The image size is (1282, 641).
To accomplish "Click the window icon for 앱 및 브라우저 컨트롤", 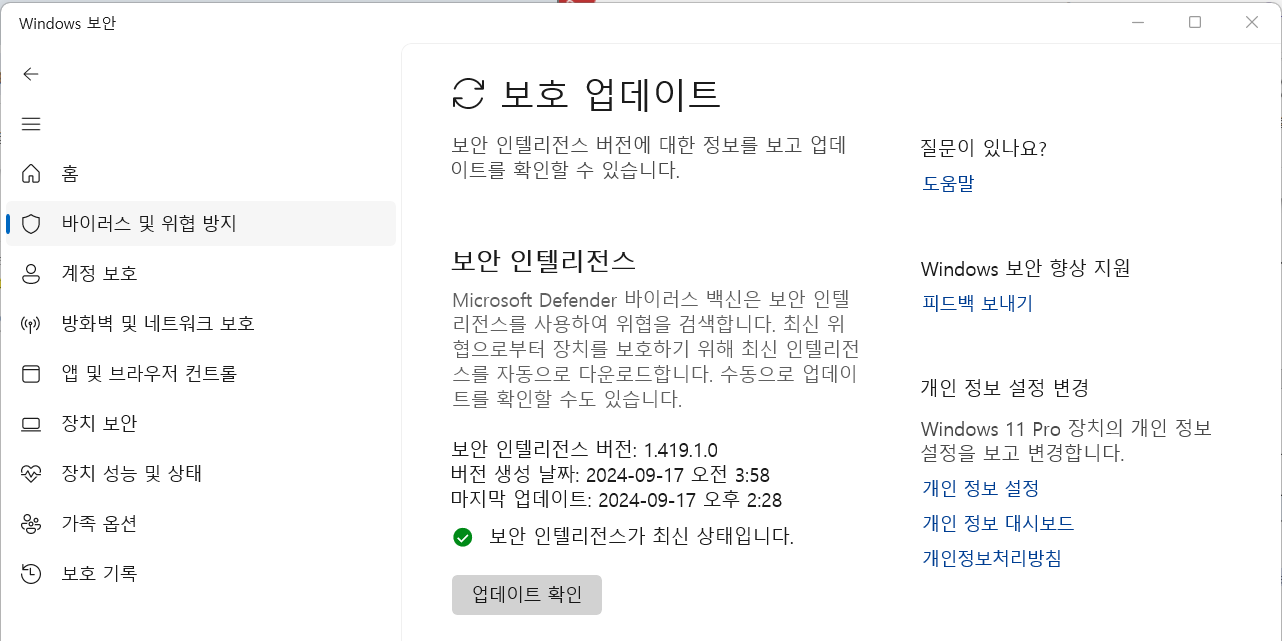I will (31, 374).
